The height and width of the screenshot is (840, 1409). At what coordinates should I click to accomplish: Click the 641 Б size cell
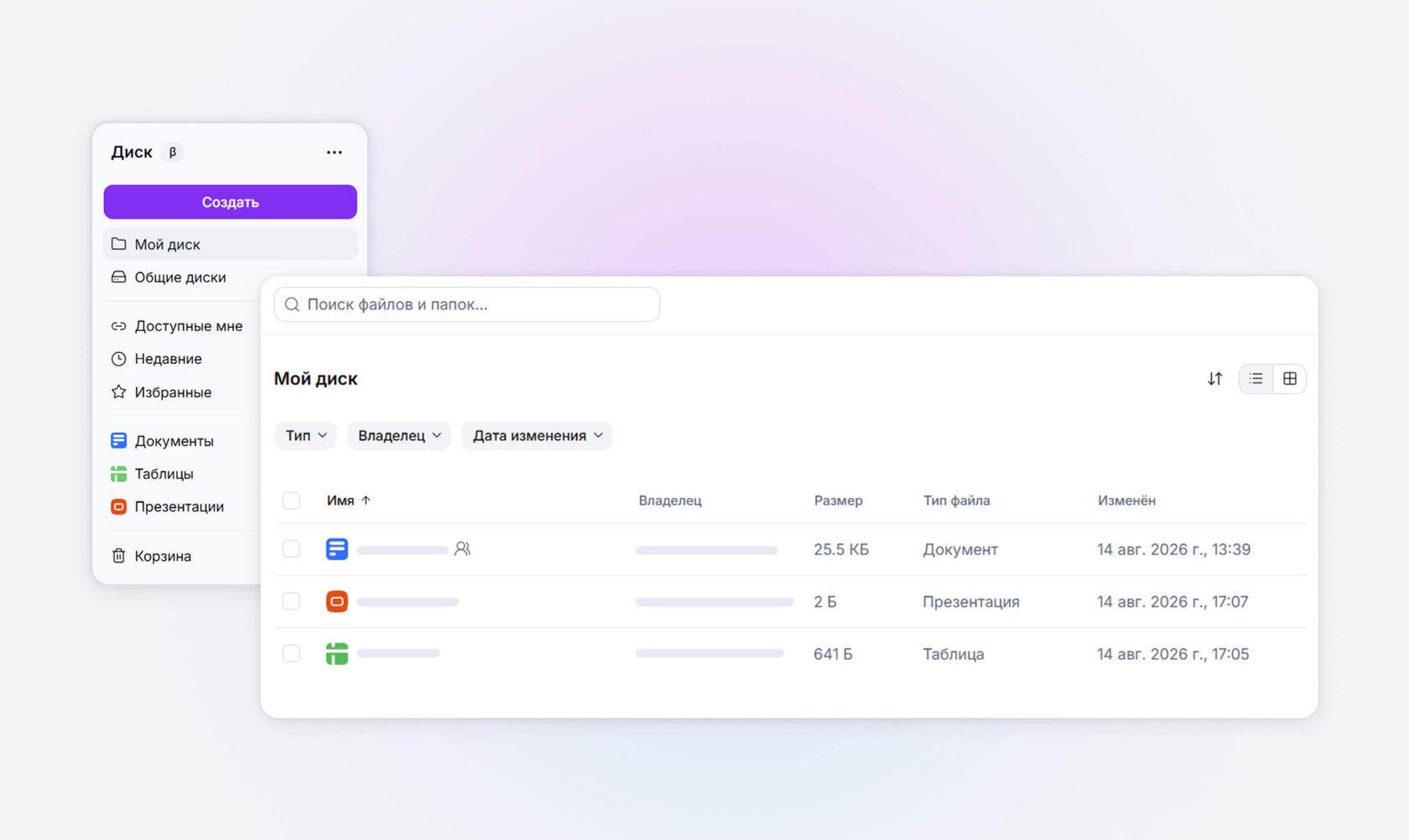[x=833, y=654]
